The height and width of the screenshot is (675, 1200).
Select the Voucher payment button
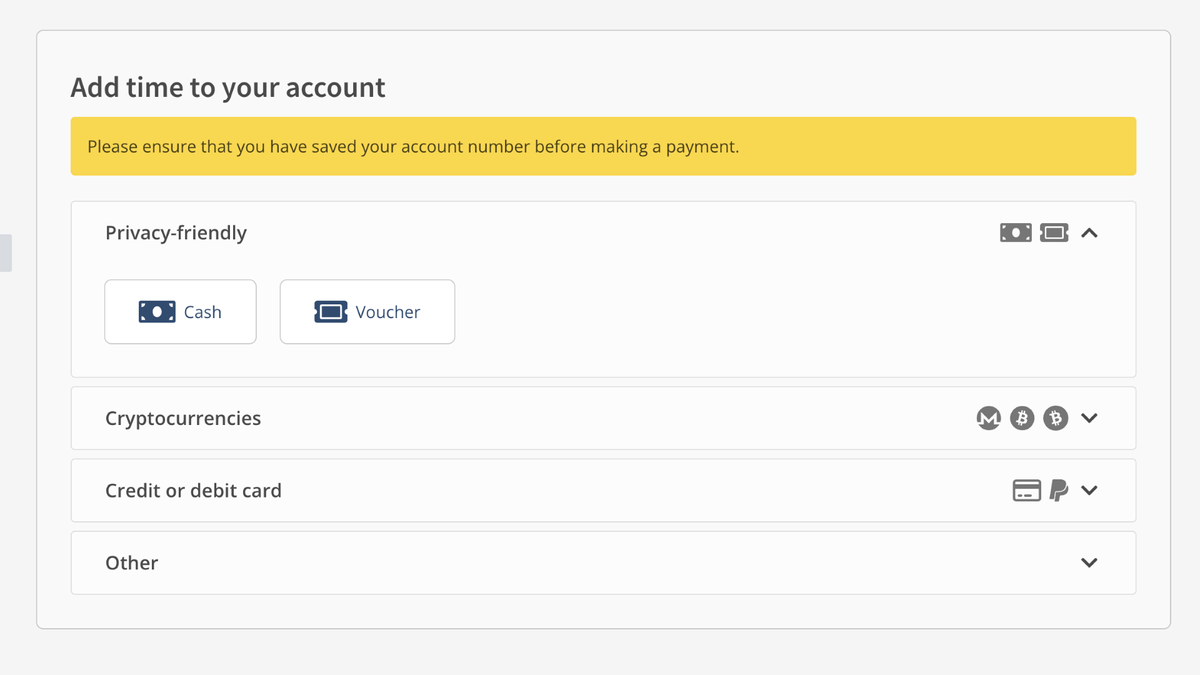pyautogui.click(x=367, y=312)
